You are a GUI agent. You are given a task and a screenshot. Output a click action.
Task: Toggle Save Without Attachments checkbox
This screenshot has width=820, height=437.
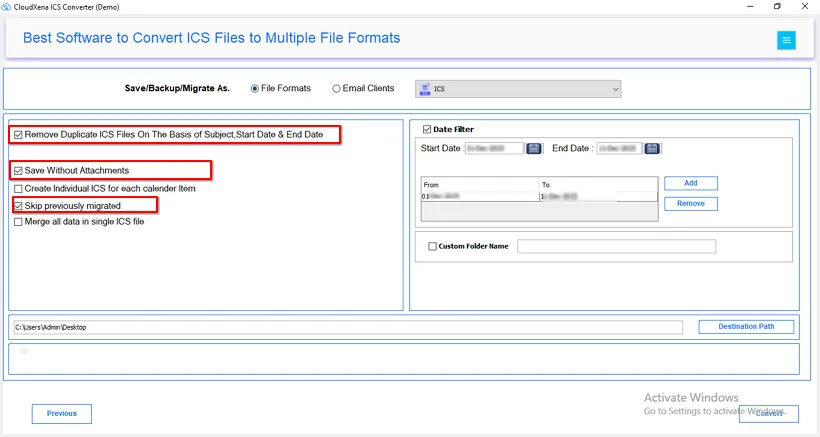pyautogui.click(x=18, y=171)
